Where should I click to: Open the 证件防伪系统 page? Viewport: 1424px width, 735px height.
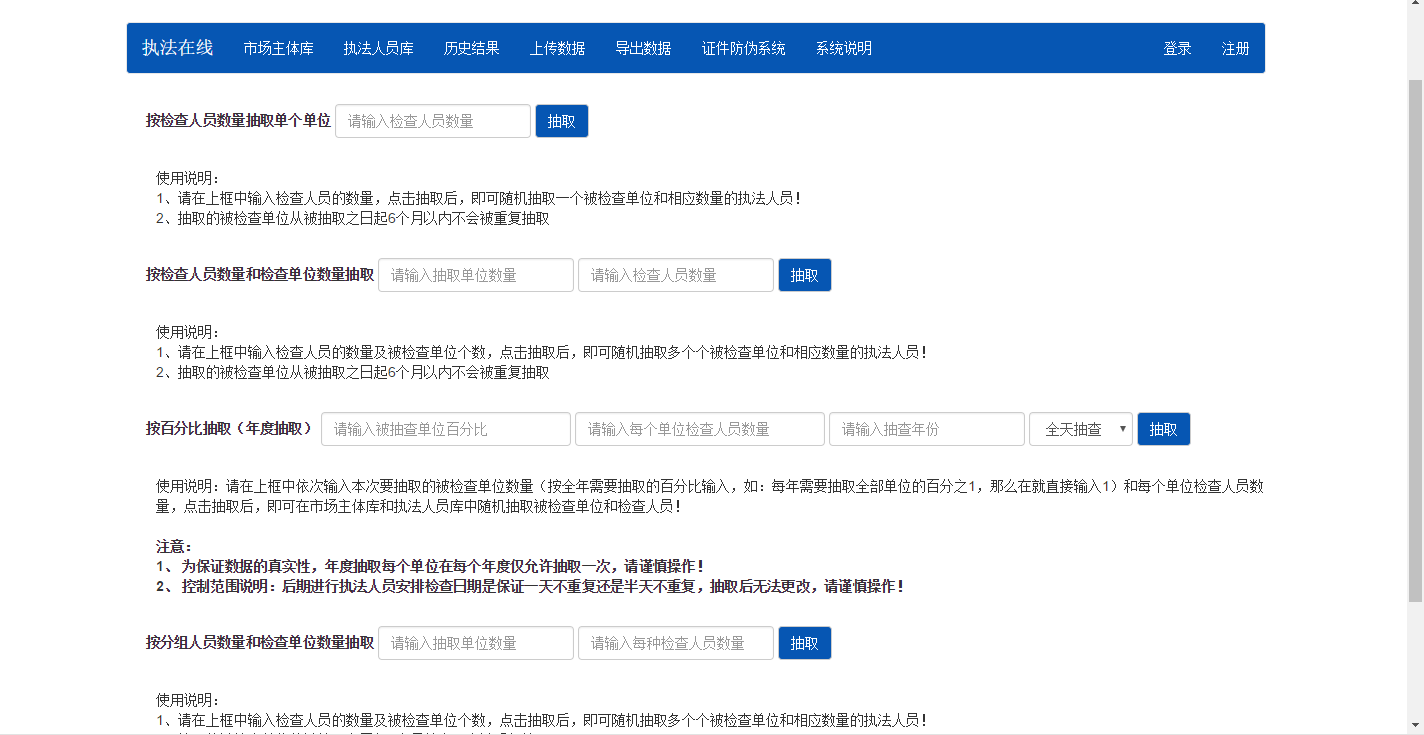pyautogui.click(x=744, y=47)
